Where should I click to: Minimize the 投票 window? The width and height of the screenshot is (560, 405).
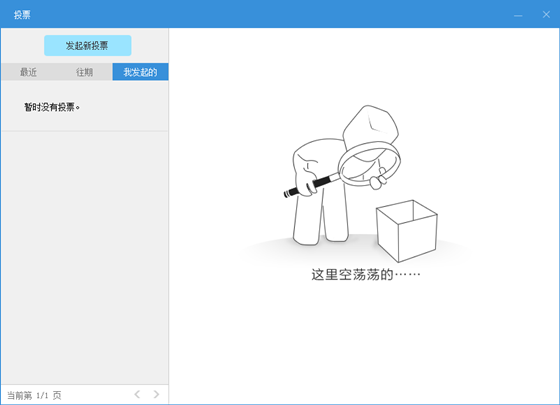[518, 15]
